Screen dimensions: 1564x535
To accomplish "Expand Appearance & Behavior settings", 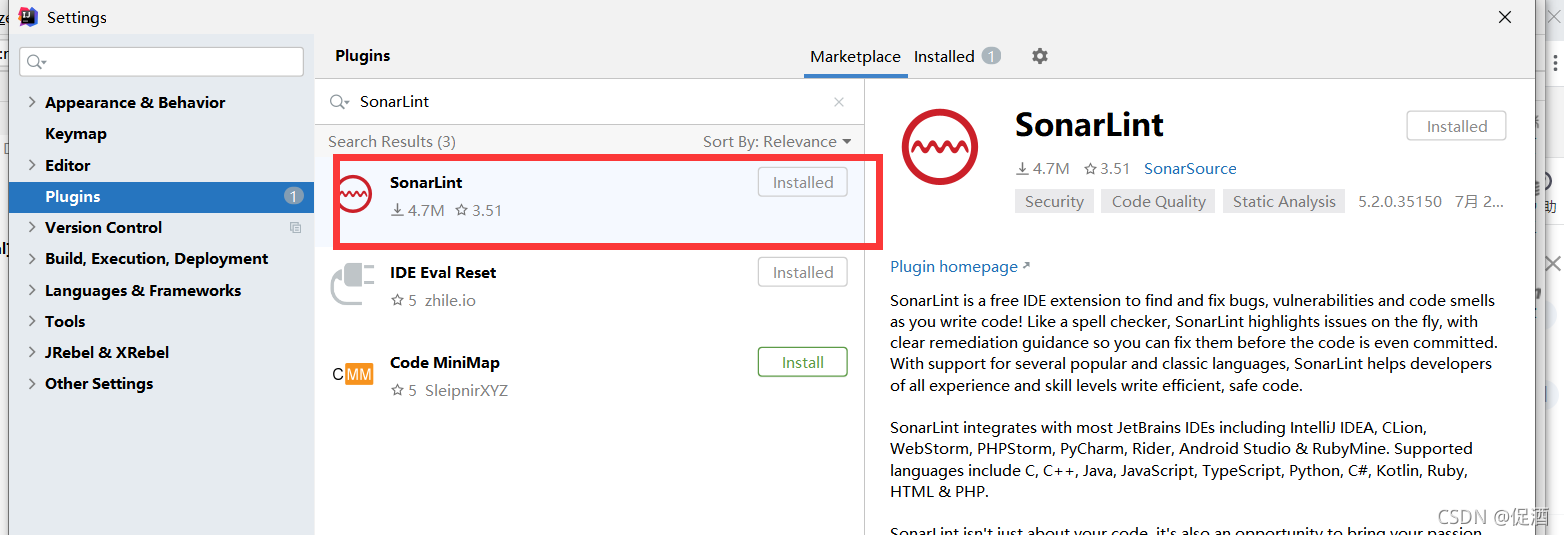I will pyautogui.click(x=32, y=102).
